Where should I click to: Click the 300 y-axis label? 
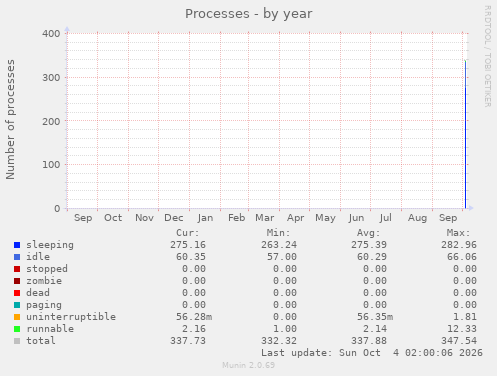pos(51,78)
